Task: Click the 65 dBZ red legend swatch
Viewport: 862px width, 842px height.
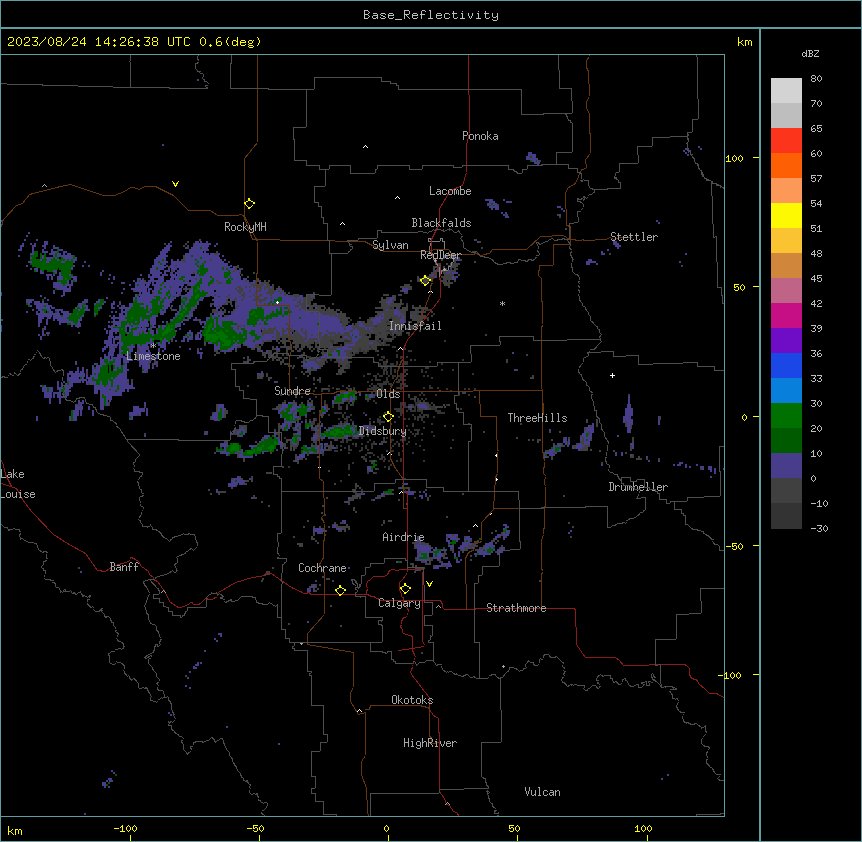Action: coord(786,140)
